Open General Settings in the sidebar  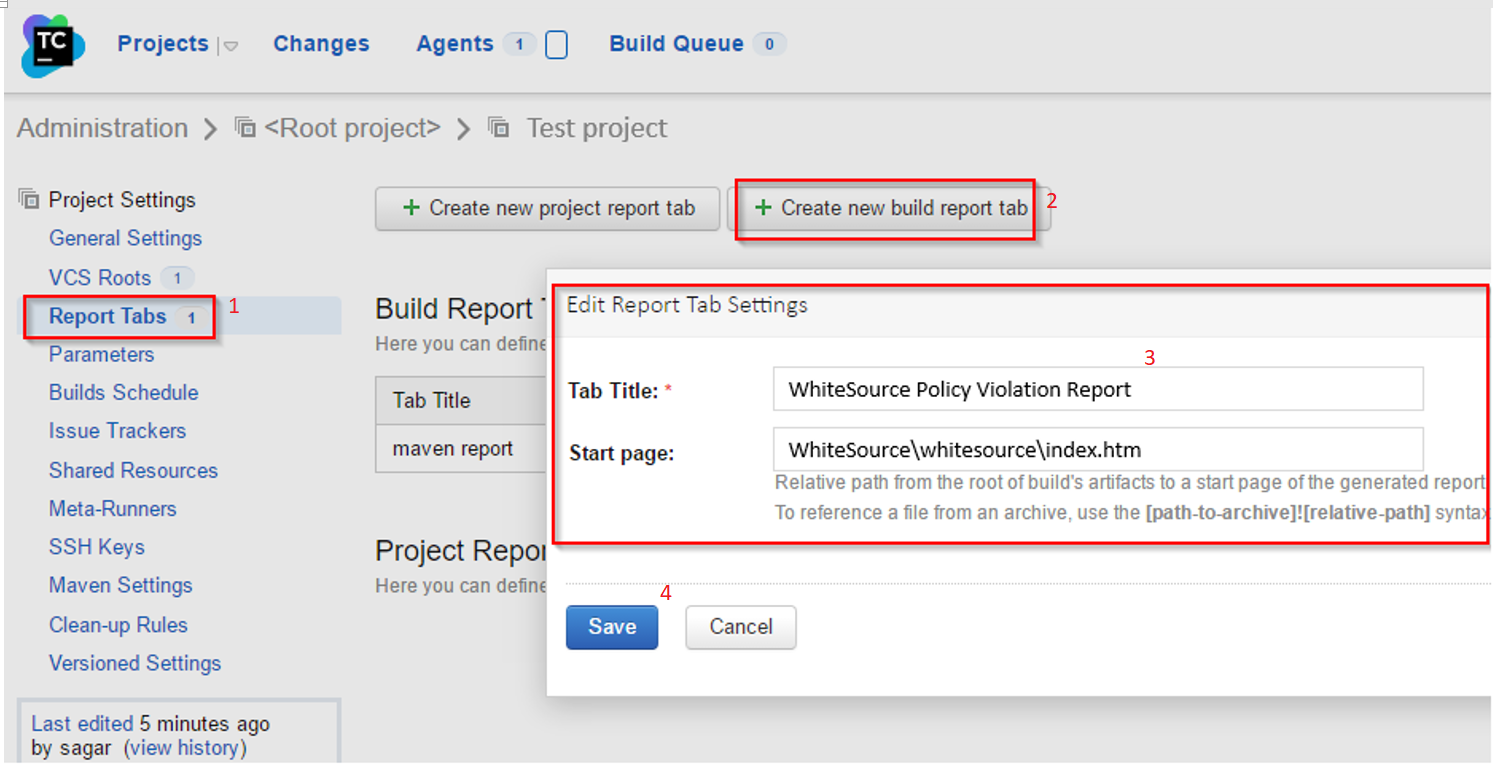(x=125, y=238)
